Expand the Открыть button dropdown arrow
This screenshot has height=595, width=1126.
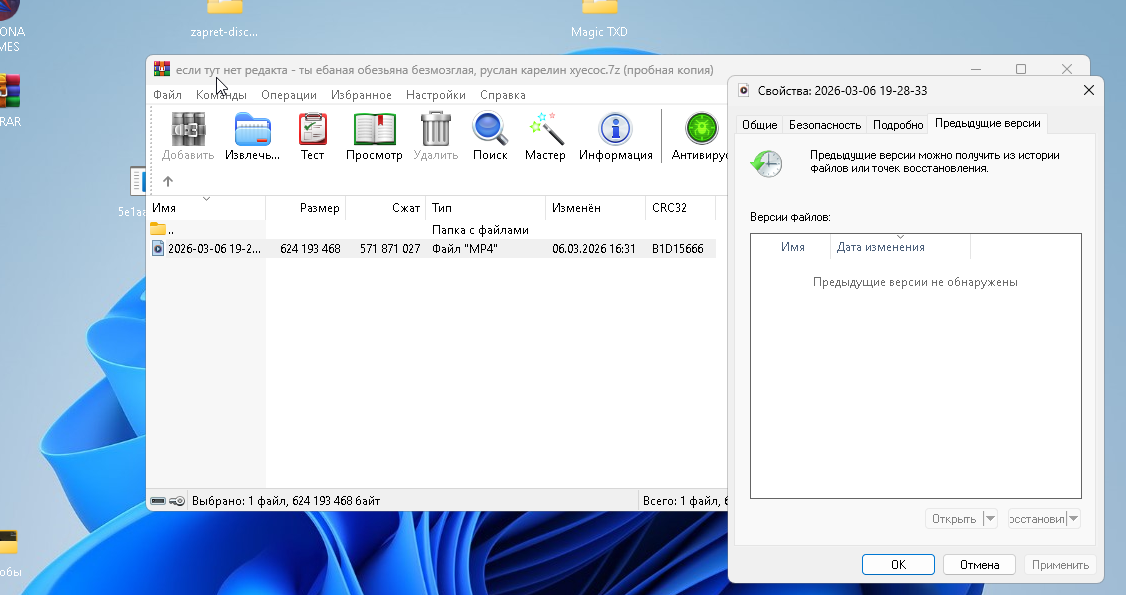pos(990,519)
